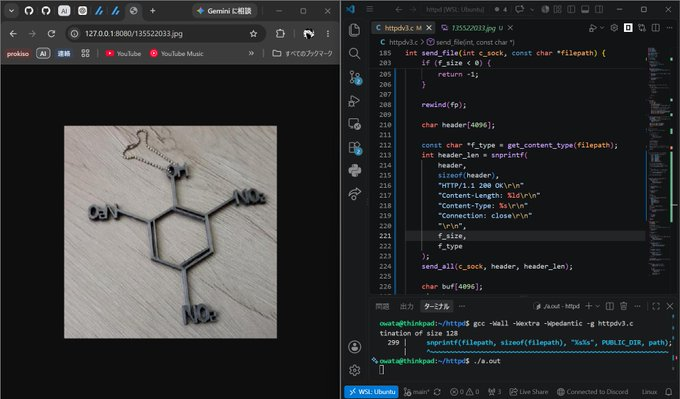Switch to the 出力 panel tab
This screenshot has width=680, height=399.
[406, 306]
